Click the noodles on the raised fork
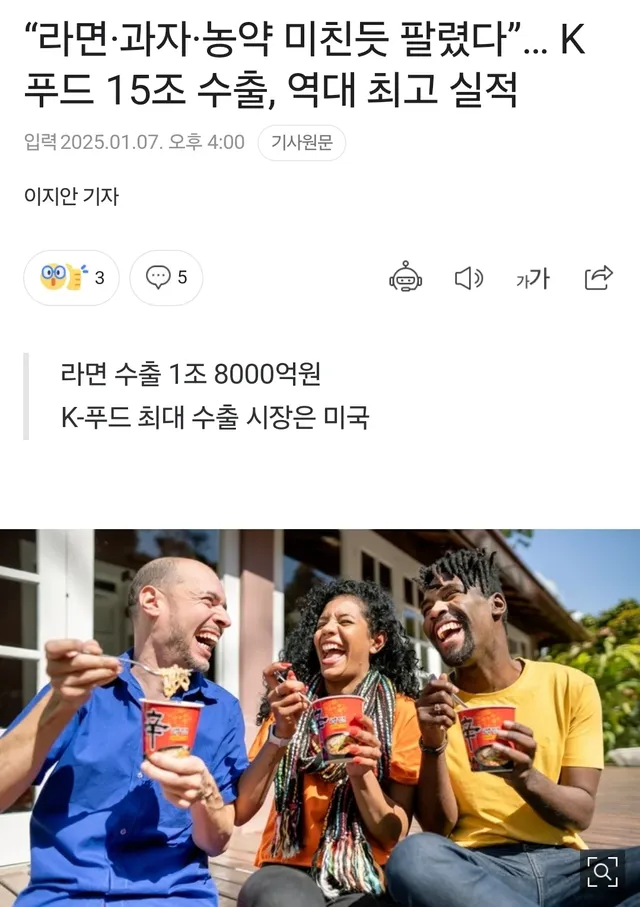Viewport: 640px width, 907px height. [176, 680]
